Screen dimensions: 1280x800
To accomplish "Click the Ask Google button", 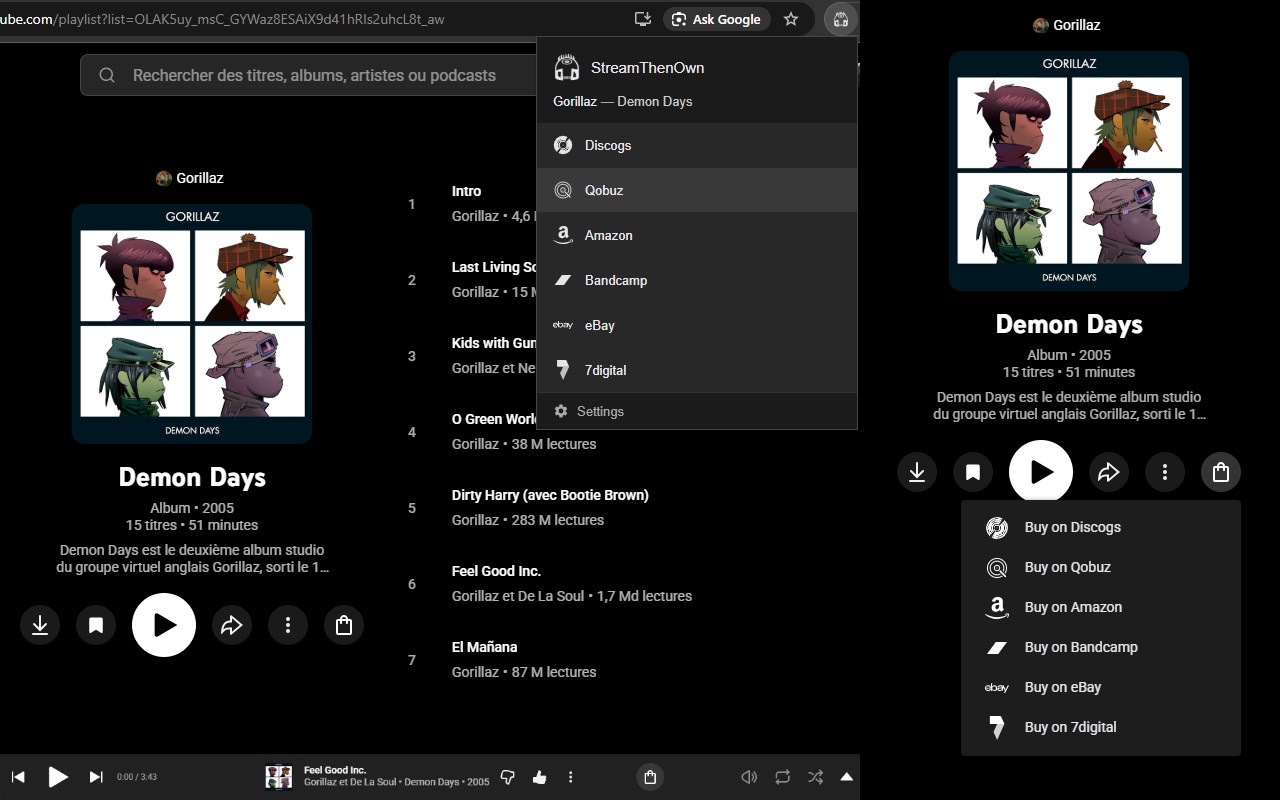I will pos(716,19).
